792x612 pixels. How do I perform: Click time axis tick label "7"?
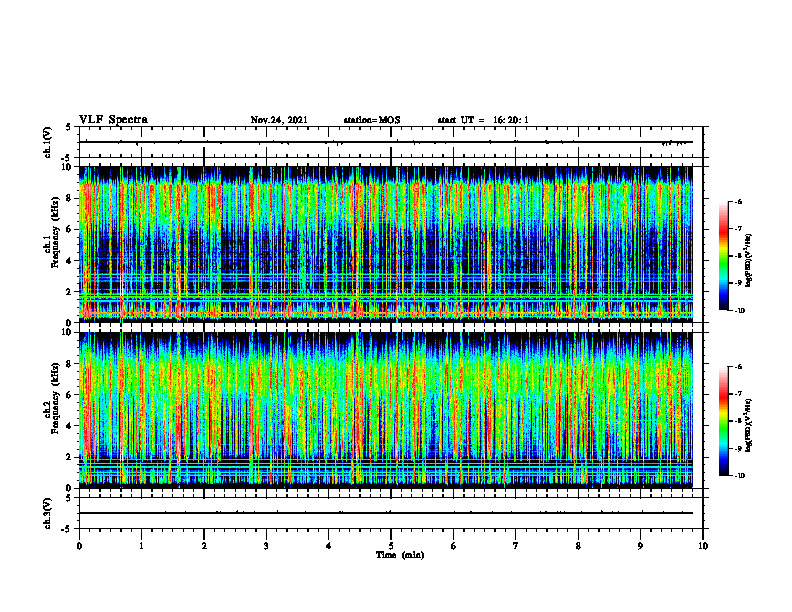[516, 546]
